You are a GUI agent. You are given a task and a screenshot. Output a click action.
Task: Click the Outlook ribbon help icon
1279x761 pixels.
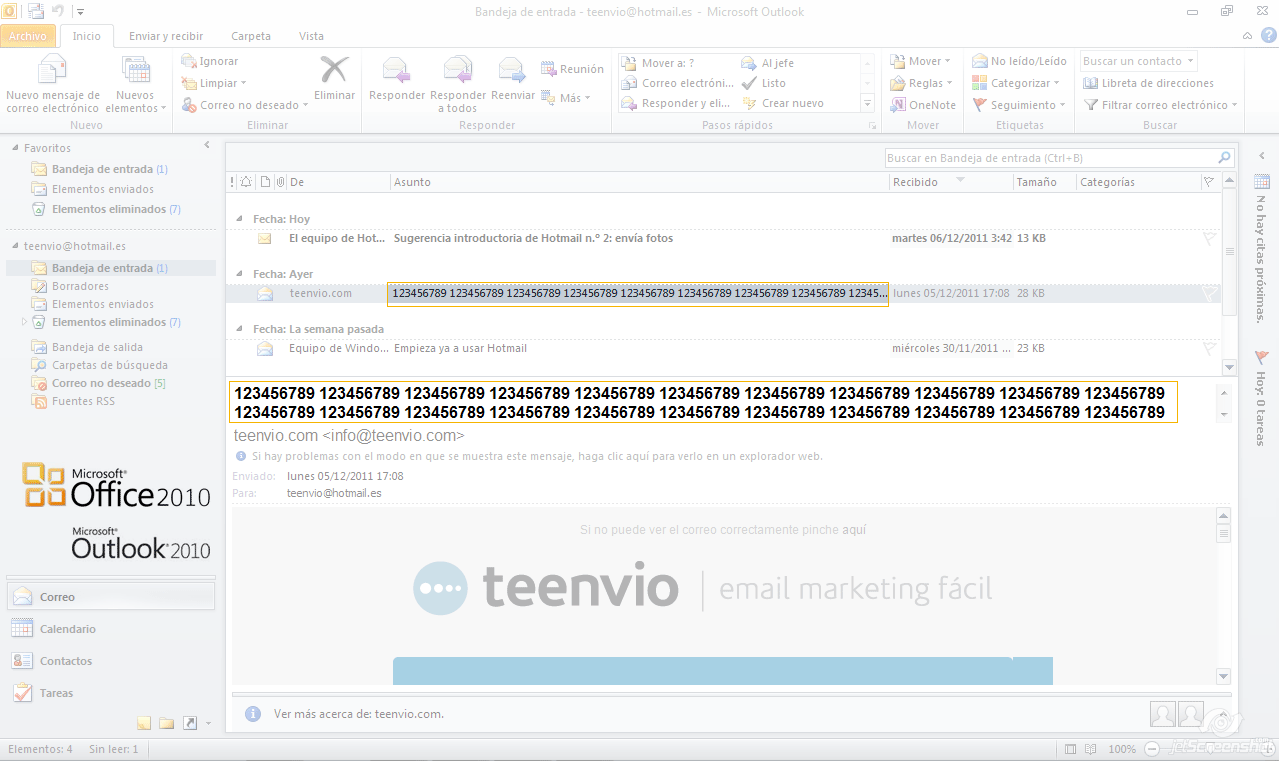coord(1267,36)
